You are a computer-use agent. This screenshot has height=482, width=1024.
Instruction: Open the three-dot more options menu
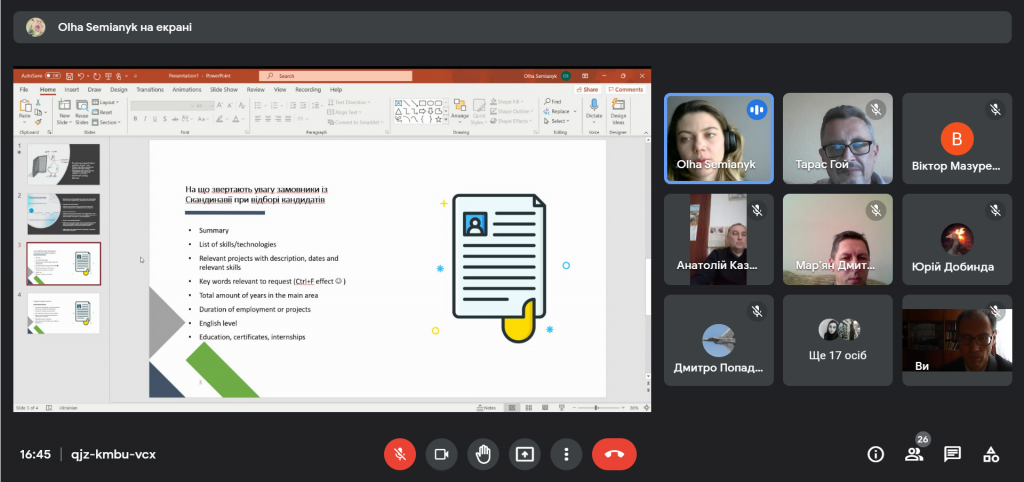567,455
